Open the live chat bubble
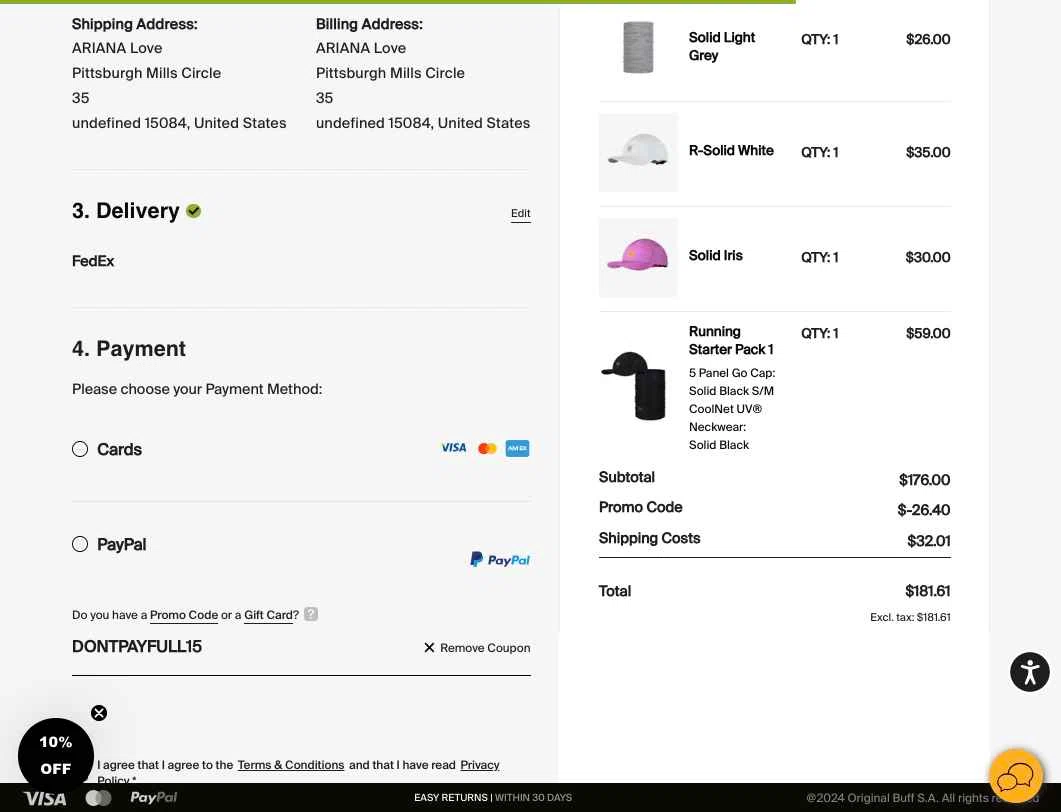The height and width of the screenshot is (812, 1061). pyautogui.click(x=1015, y=776)
